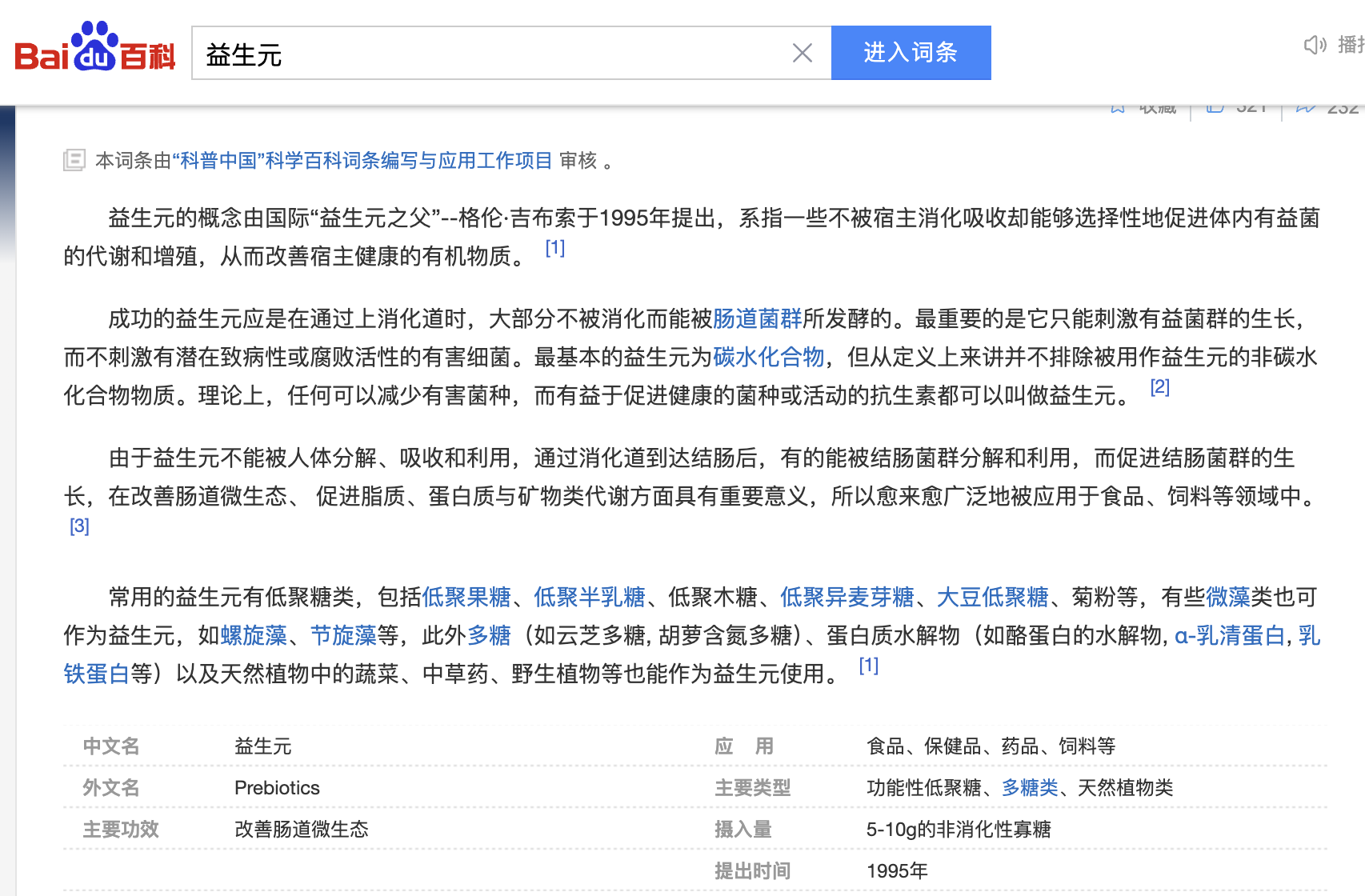Click the speaker read-aloud icon

pos(1315,45)
